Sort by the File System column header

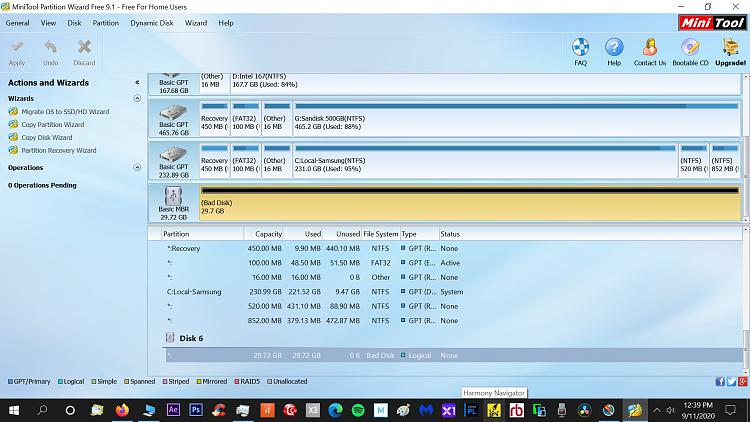point(381,234)
